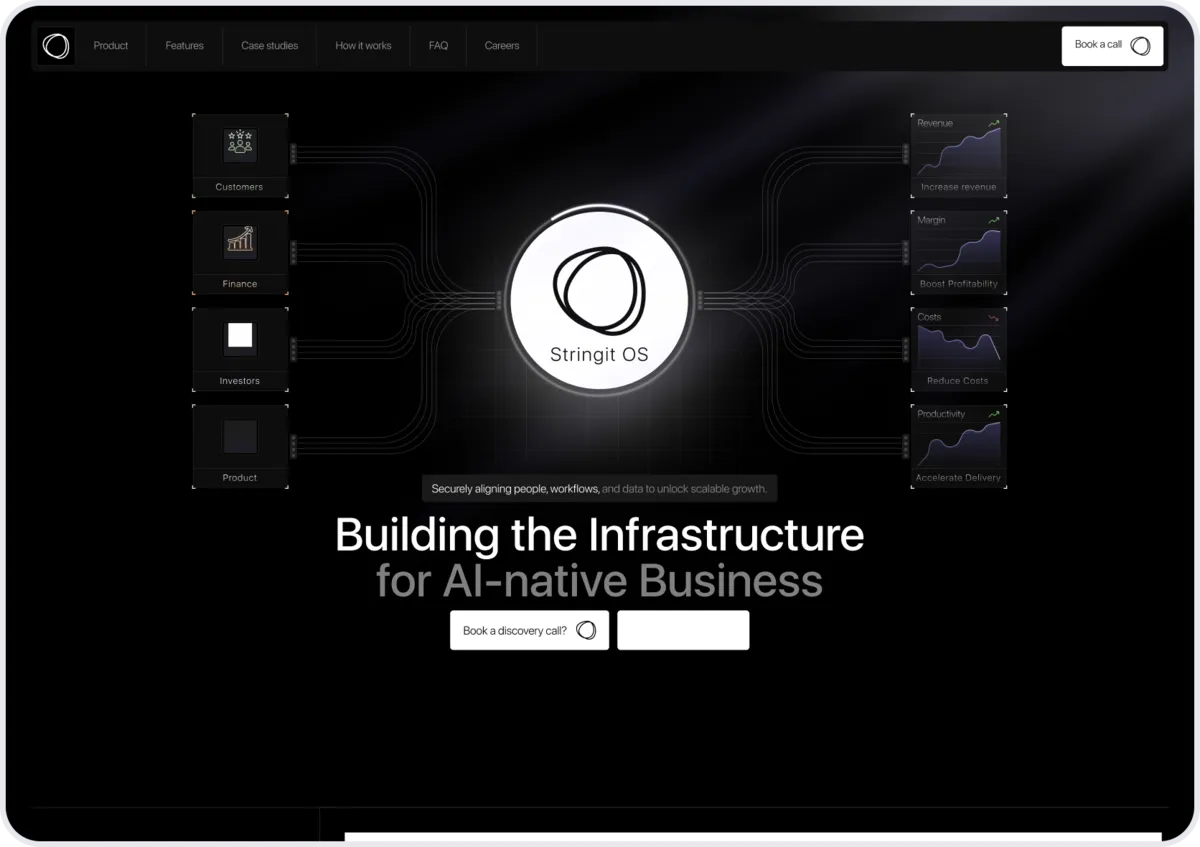Click the 'Boost Profitability' caption

click(x=958, y=284)
